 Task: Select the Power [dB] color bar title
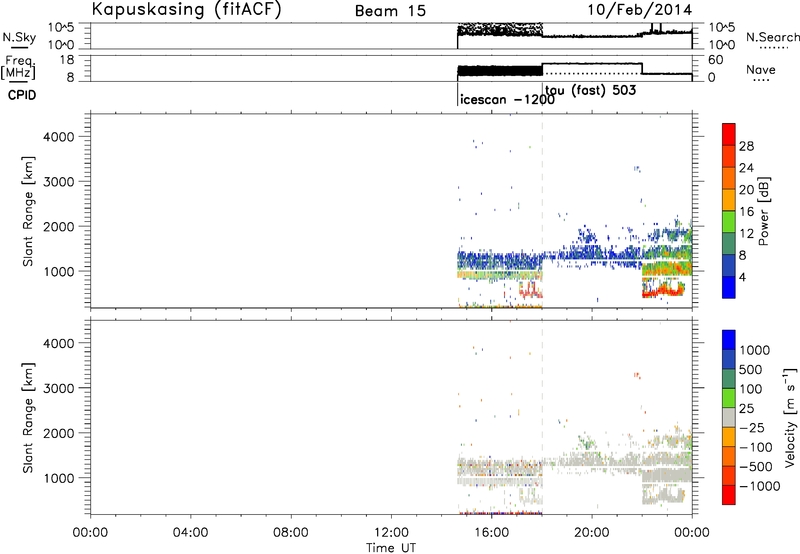(x=764, y=211)
